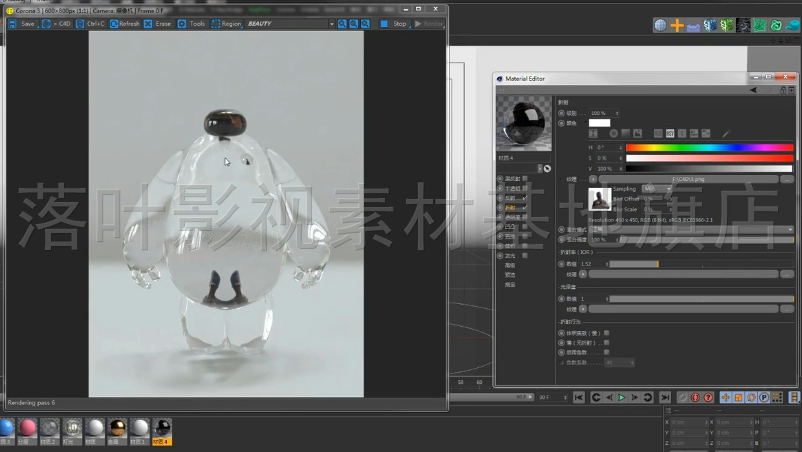Click the texture preview thumbnail
Screen dimensions: 802x452
tap(599, 199)
